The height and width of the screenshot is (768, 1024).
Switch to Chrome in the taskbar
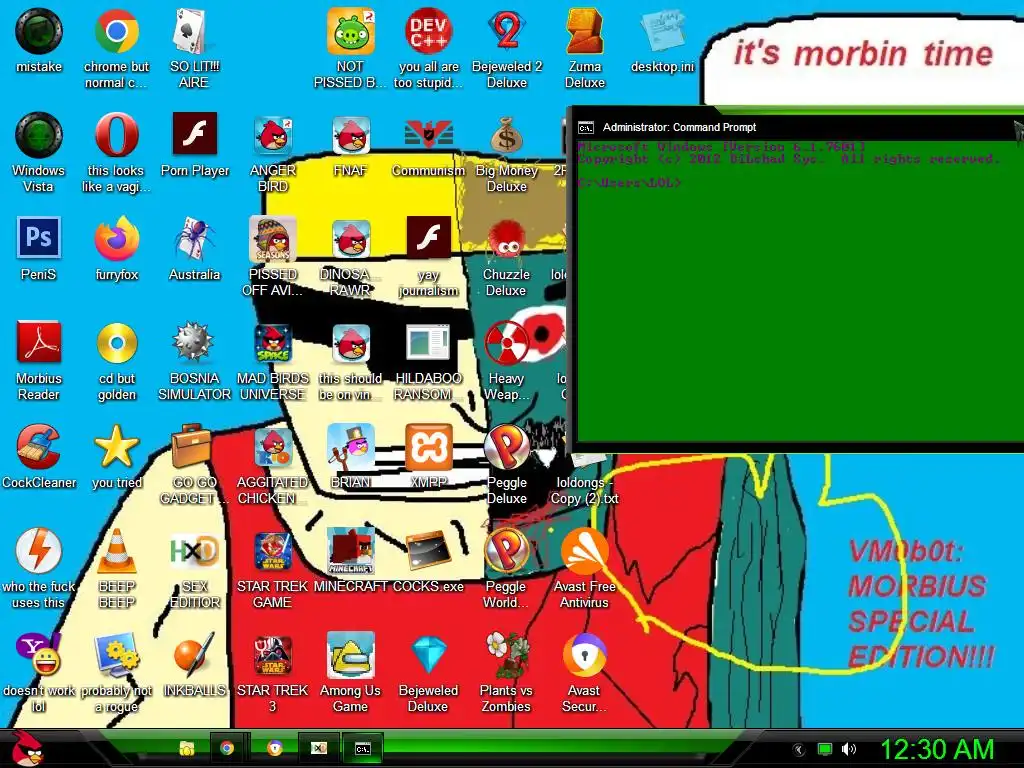click(227, 748)
